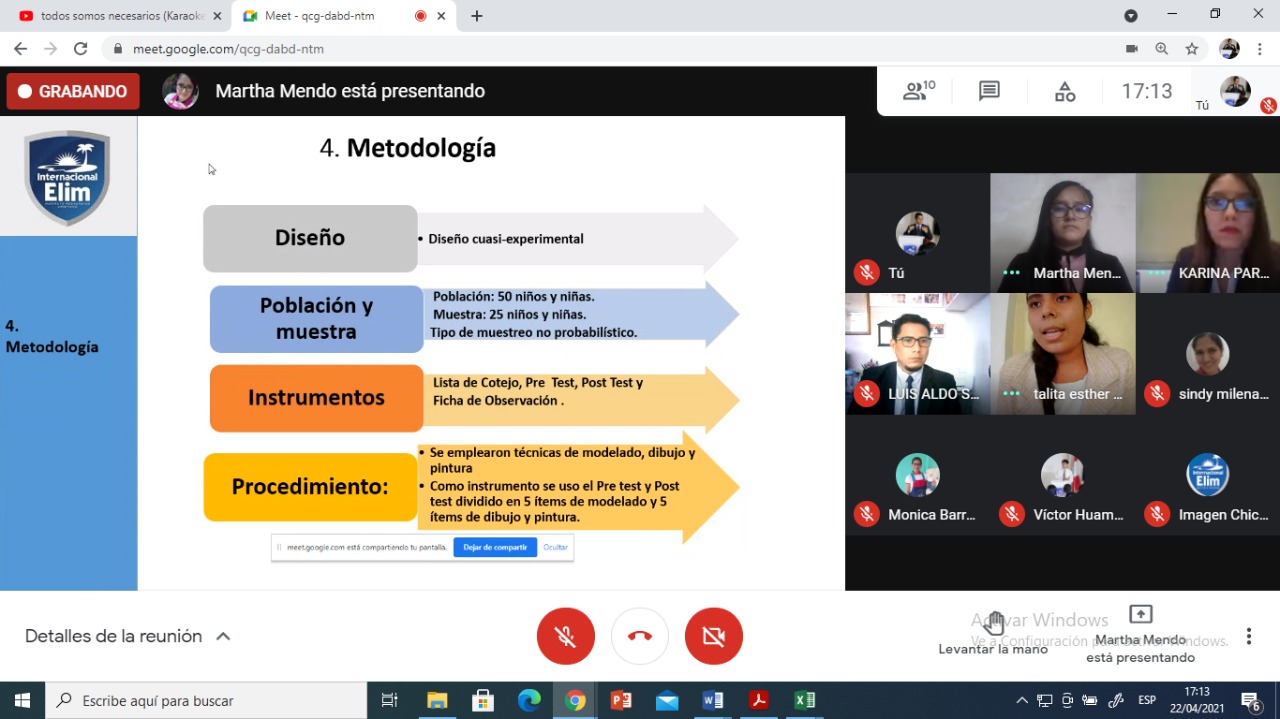Click the Instrumentos box in slide
Viewport: 1280px width, 719px height.
click(x=317, y=398)
